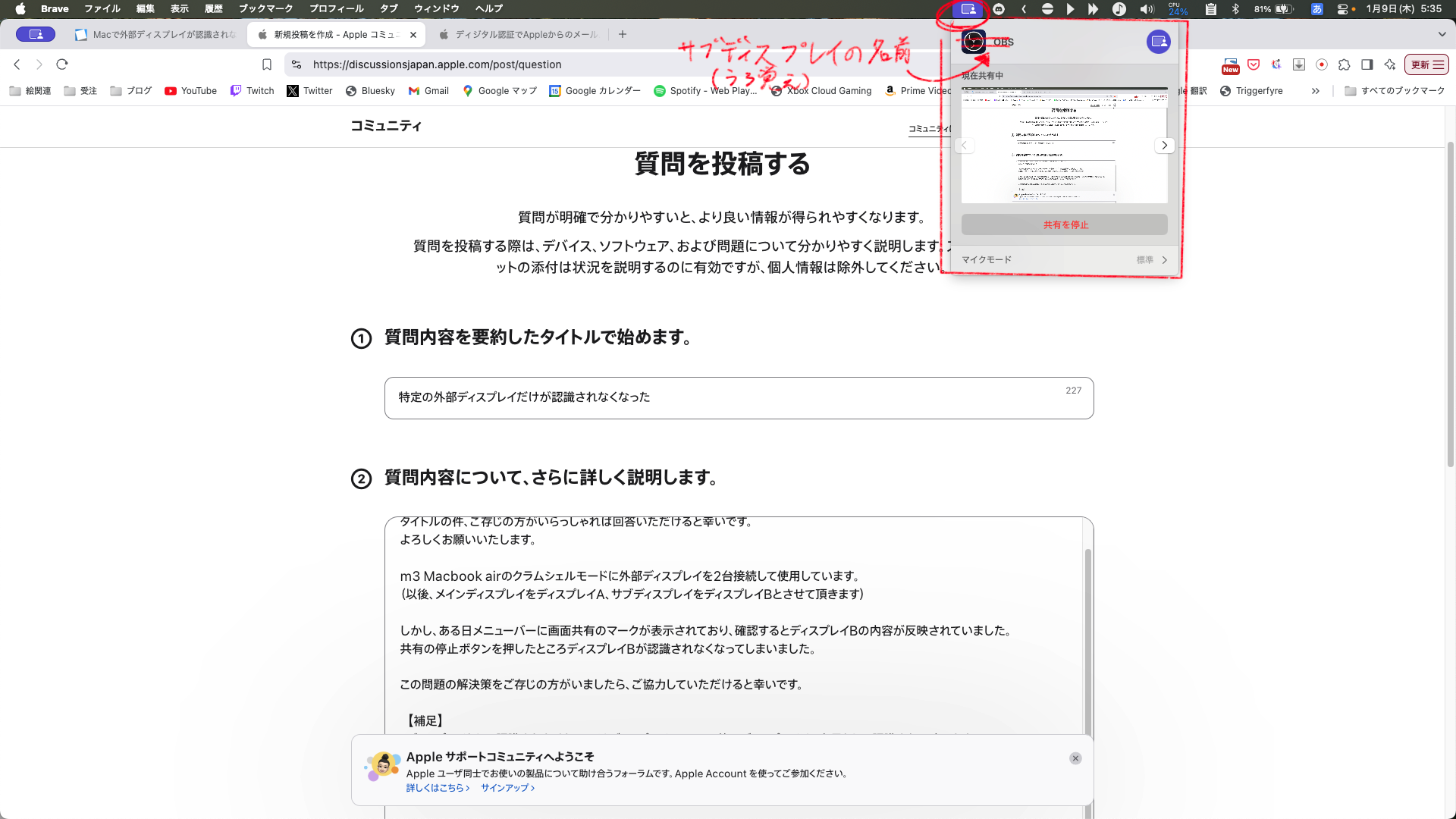Show the hidden bookmarks overflow chevron
This screenshot has height=819, width=1456.
[1316, 91]
